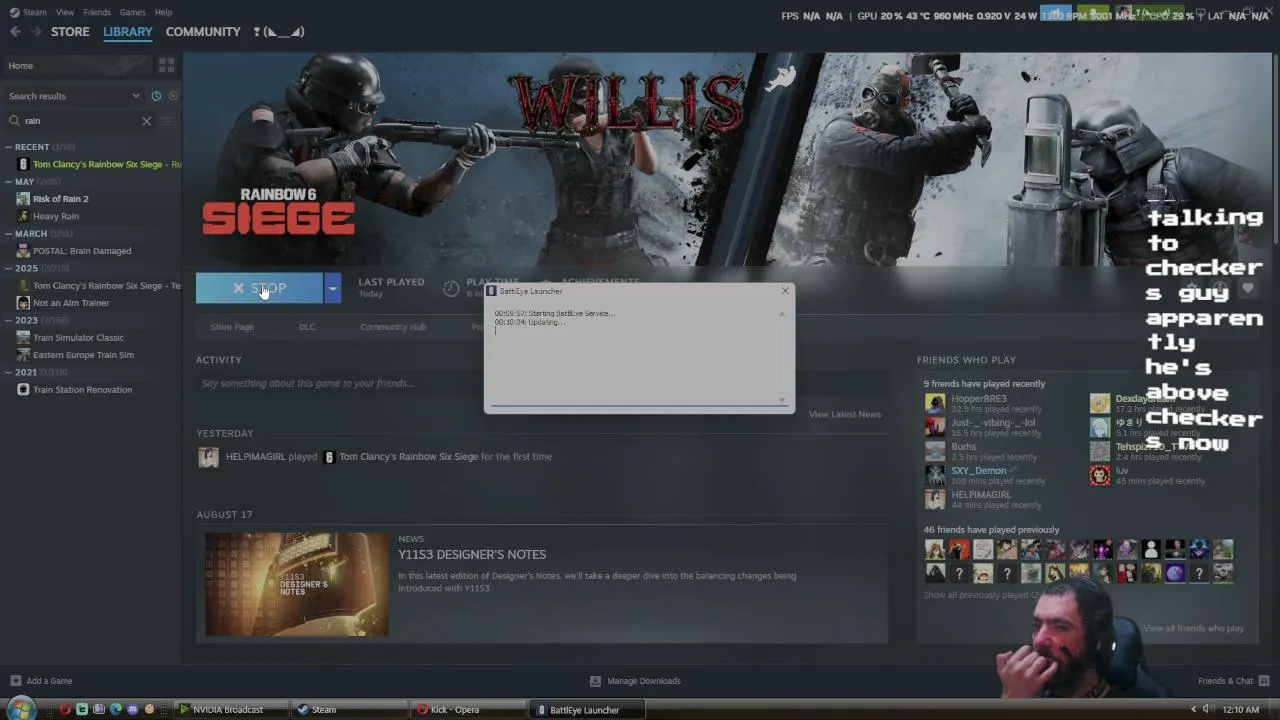Select Not an Aim Trainer in library
Screen dimensions: 1280x720
pyautogui.click(x=71, y=303)
